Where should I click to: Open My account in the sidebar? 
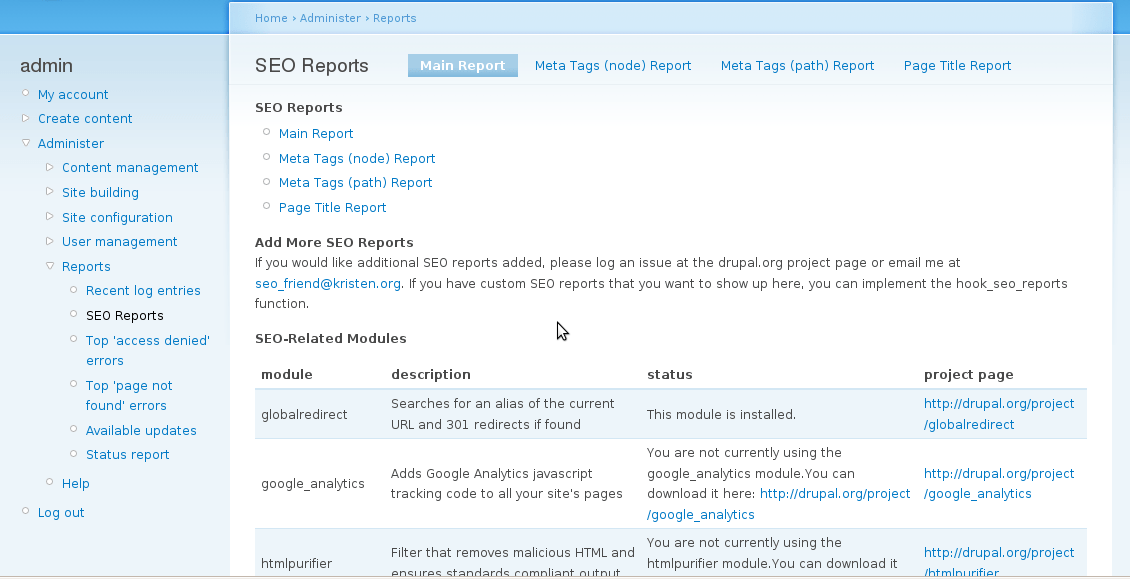73,94
